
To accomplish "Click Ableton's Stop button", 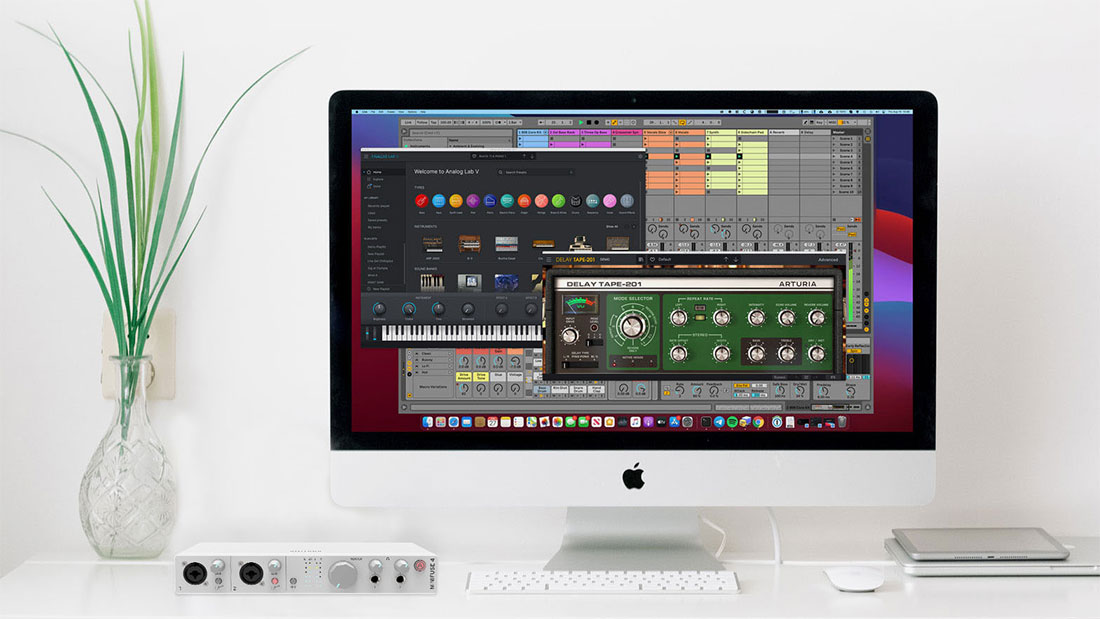I will tap(589, 122).
